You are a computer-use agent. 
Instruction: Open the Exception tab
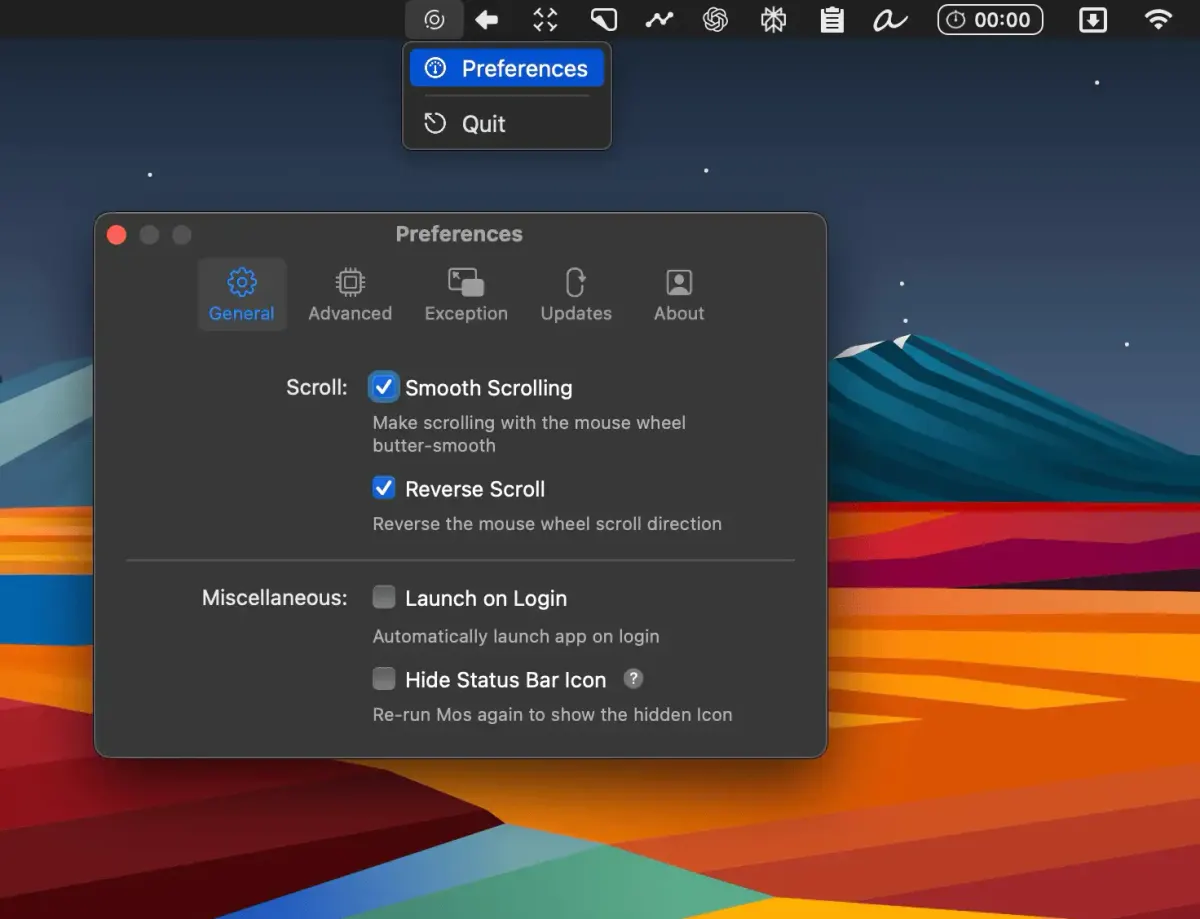click(x=466, y=295)
